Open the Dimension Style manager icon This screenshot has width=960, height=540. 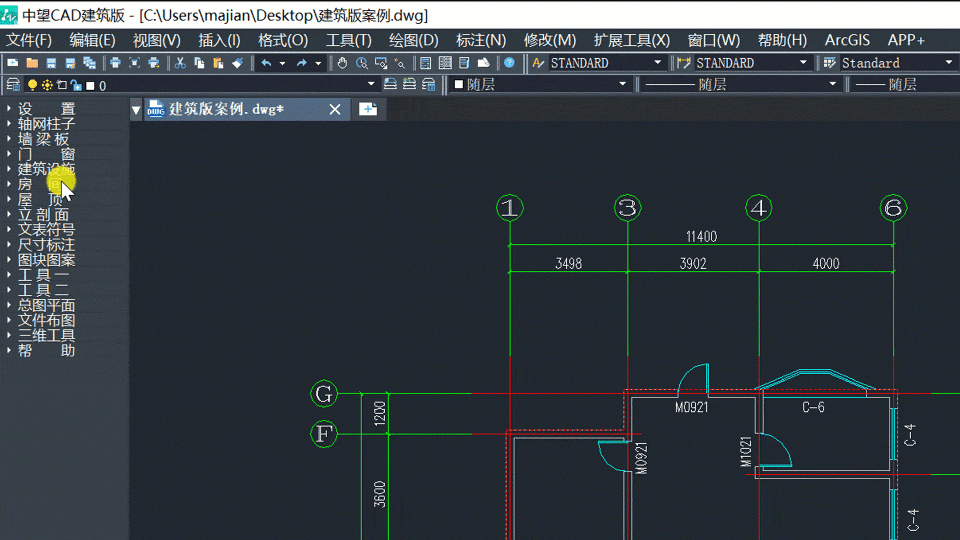pos(684,63)
